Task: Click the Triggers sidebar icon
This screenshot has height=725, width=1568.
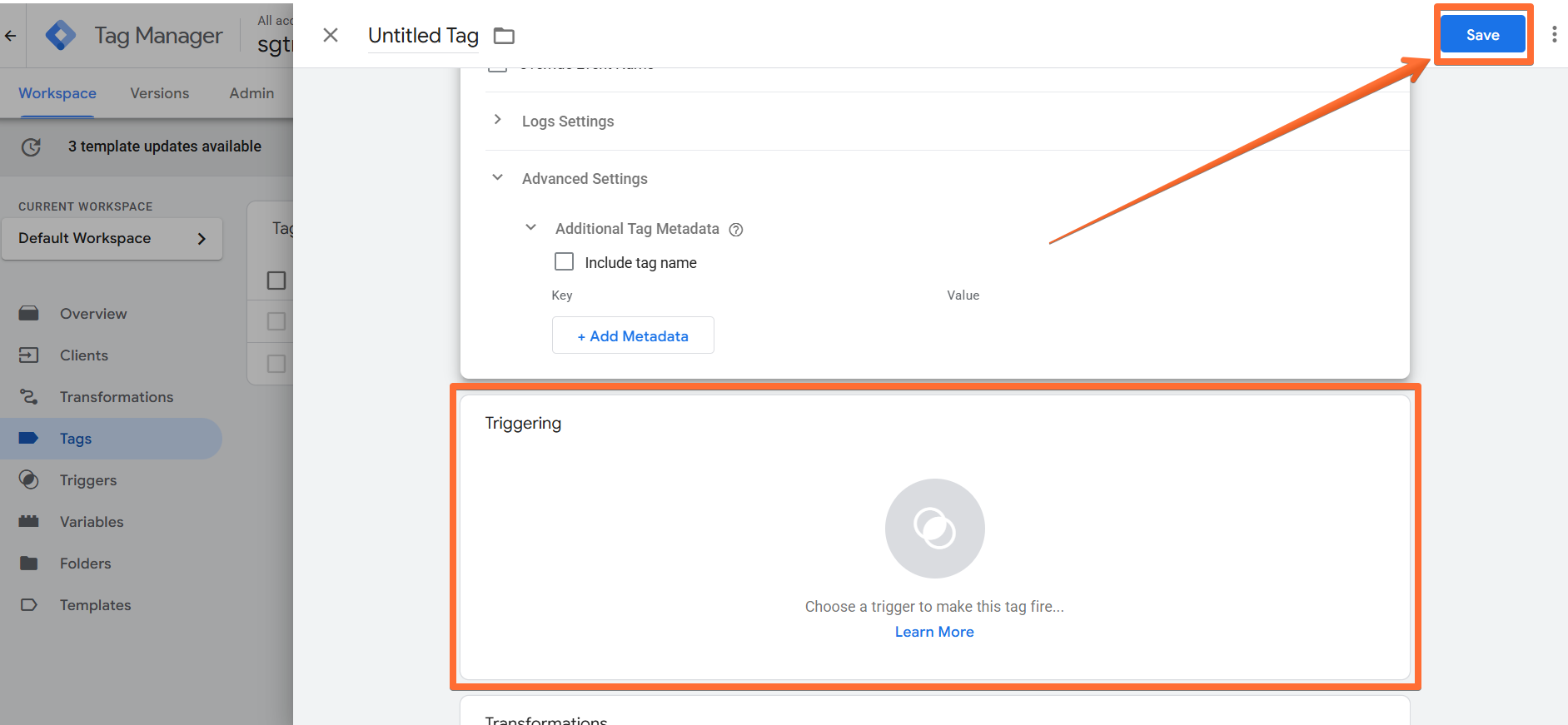Action: pyautogui.click(x=28, y=479)
